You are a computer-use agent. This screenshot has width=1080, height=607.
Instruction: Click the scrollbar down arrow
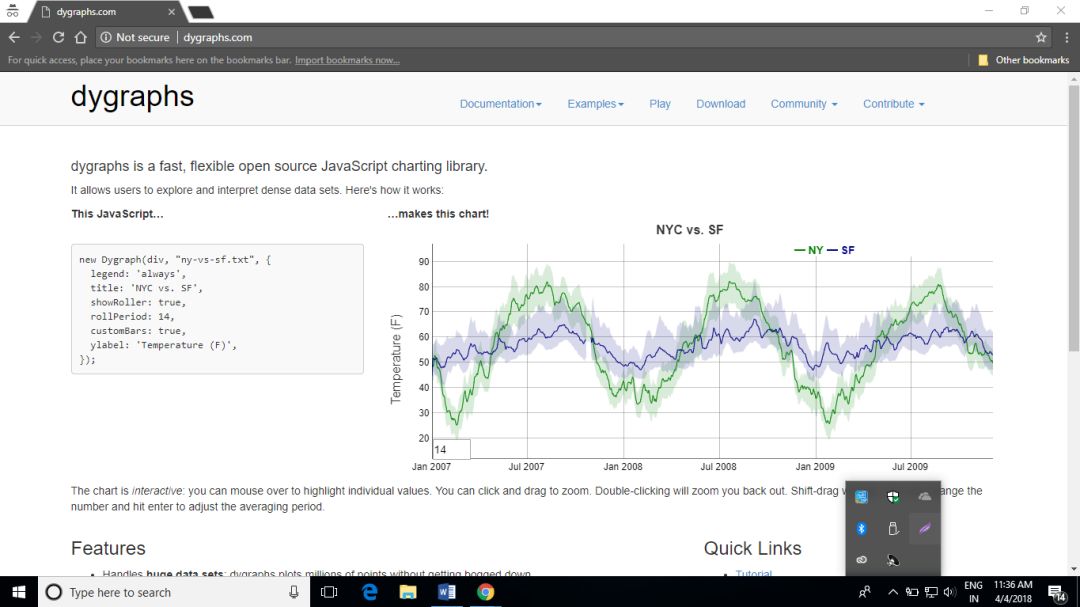(1074, 570)
